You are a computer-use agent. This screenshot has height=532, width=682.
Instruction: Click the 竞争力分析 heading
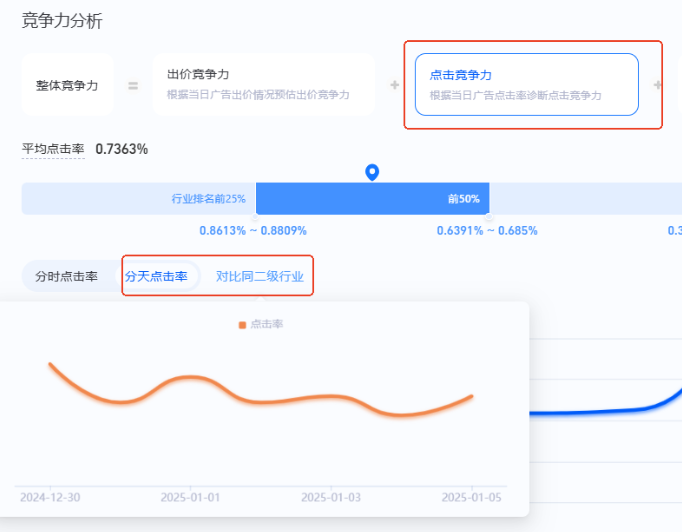click(62, 20)
